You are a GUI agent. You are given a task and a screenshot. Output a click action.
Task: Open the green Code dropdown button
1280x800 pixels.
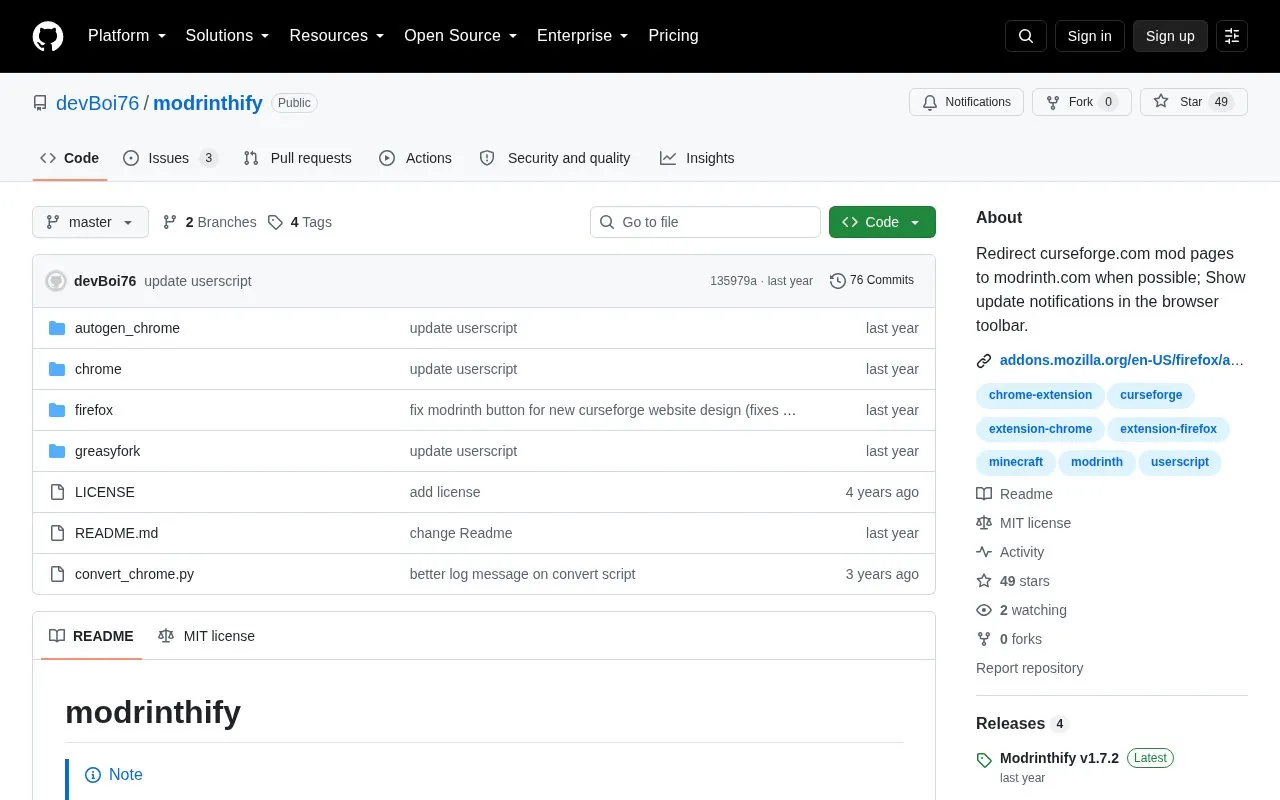click(x=882, y=222)
